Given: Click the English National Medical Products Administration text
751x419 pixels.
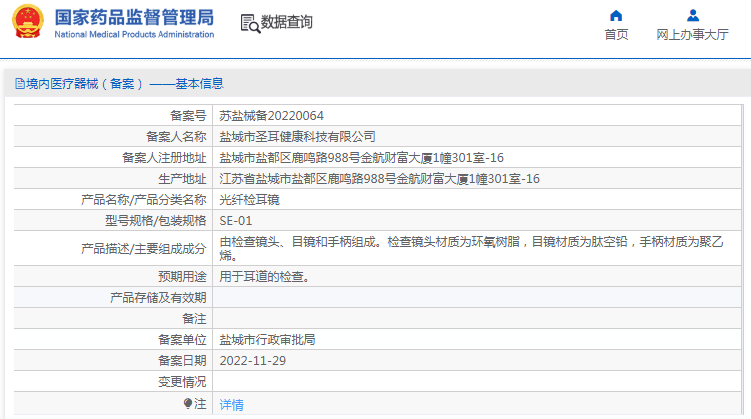Looking at the screenshot, I should point(133,35).
